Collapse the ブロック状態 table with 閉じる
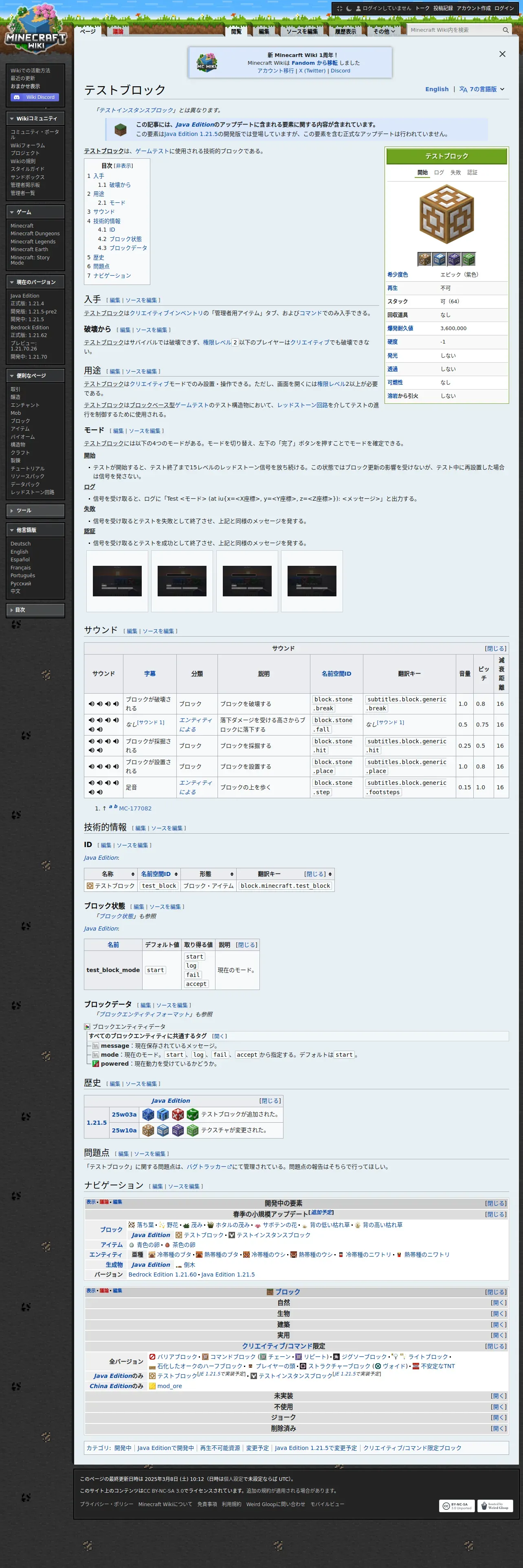The height and width of the screenshot is (1568, 523). [x=246, y=945]
